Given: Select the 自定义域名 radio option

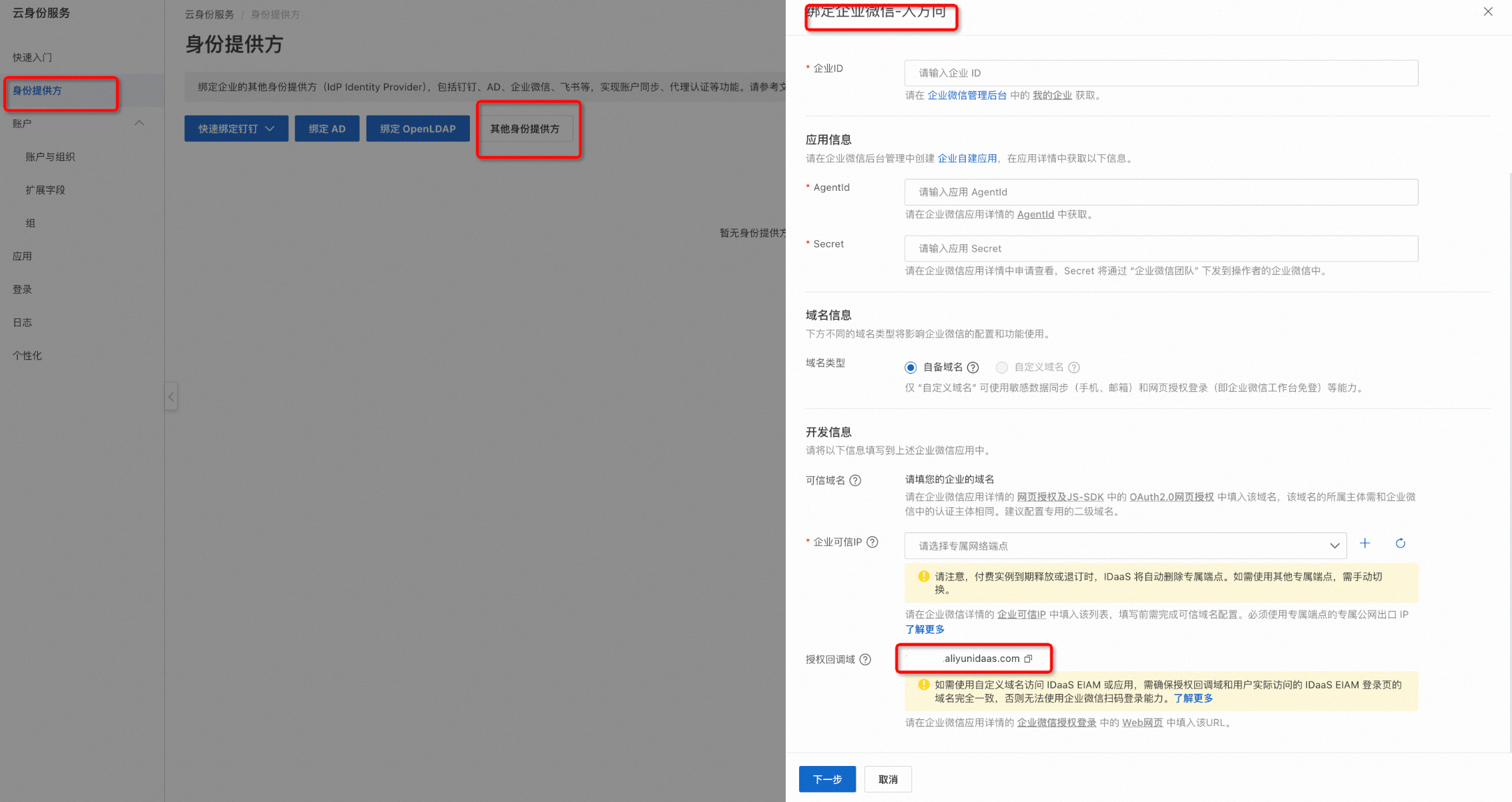Looking at the screenshot, I should (x=1001, y=368).
